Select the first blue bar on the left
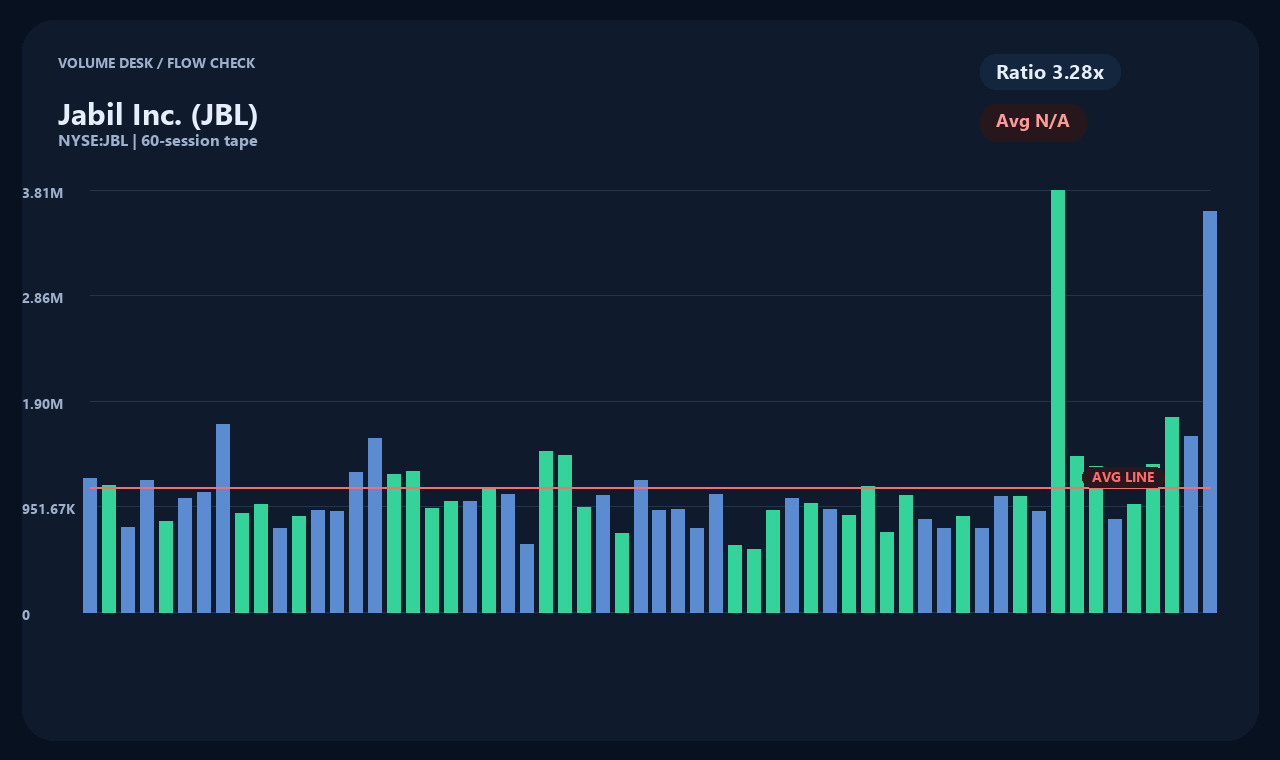Screen dimensions: 1280x760 tap(90, 545)
